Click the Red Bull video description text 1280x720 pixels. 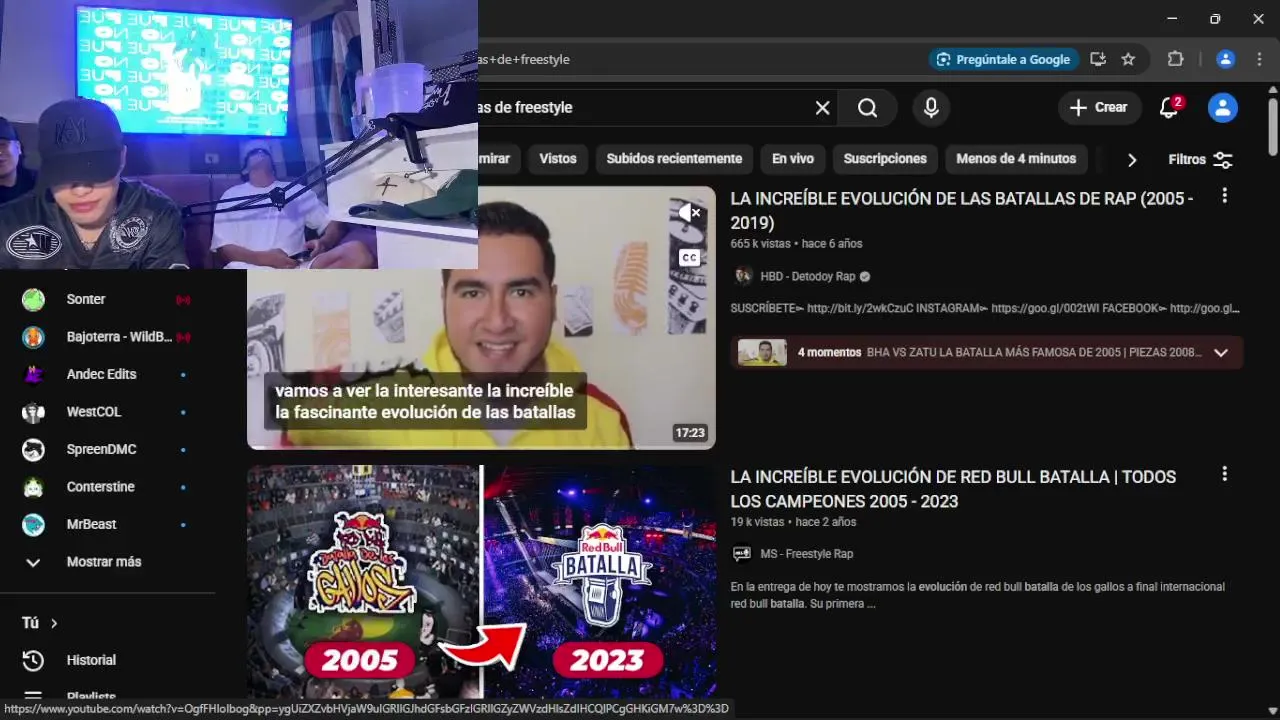(978, 595)
